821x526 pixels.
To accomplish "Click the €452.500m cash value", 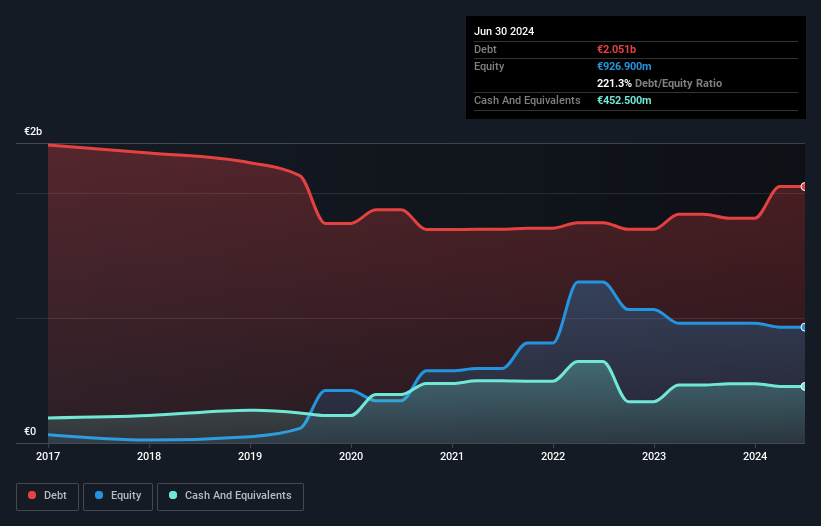I will (x=624, y=100).
